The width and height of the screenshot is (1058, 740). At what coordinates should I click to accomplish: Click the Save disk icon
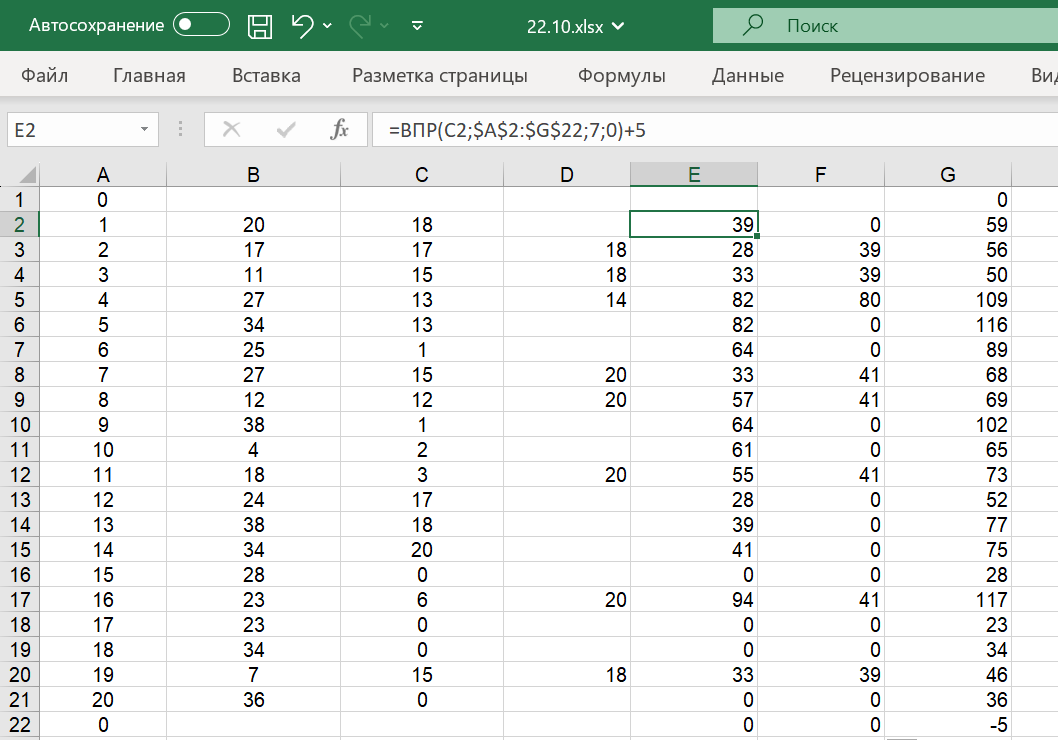260,26
